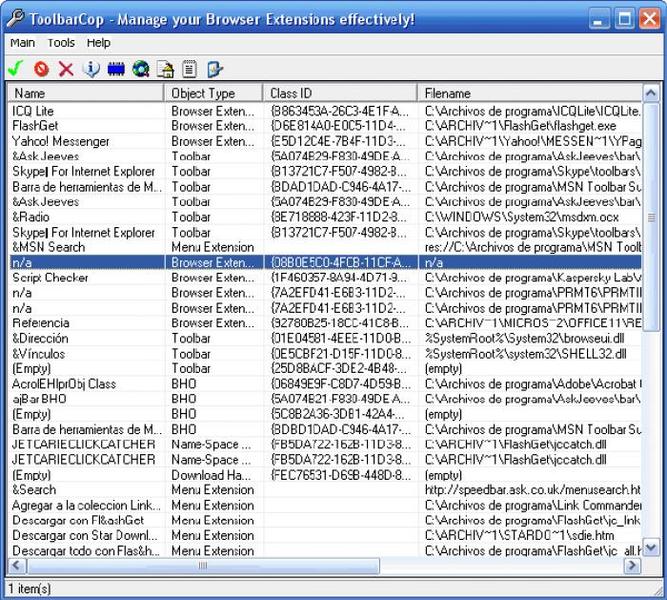This screenshot has height=600, width=667.
Task: Sort by the Name column header
Action: [86, 93]
